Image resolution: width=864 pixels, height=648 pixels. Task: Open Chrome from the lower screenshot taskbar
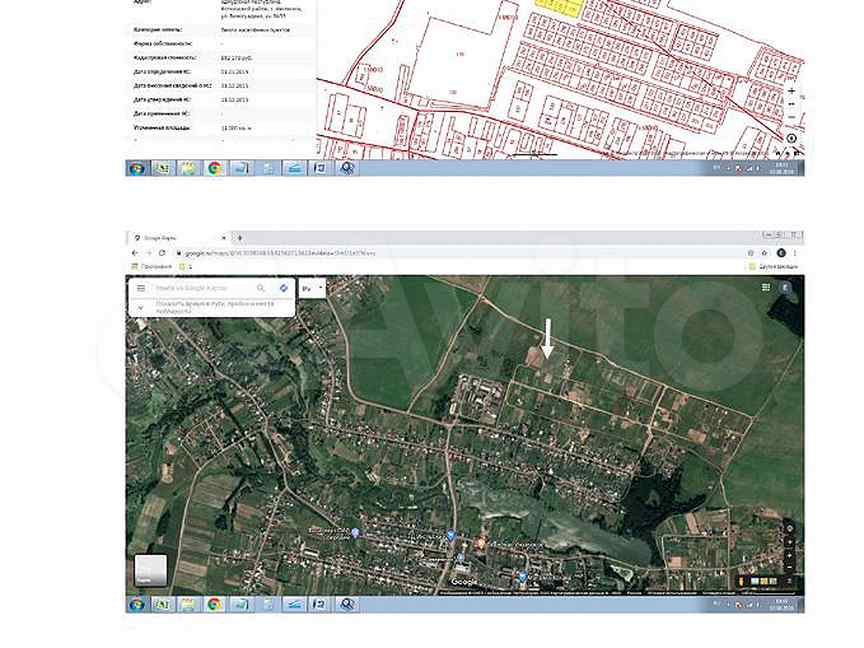(214, 604)
